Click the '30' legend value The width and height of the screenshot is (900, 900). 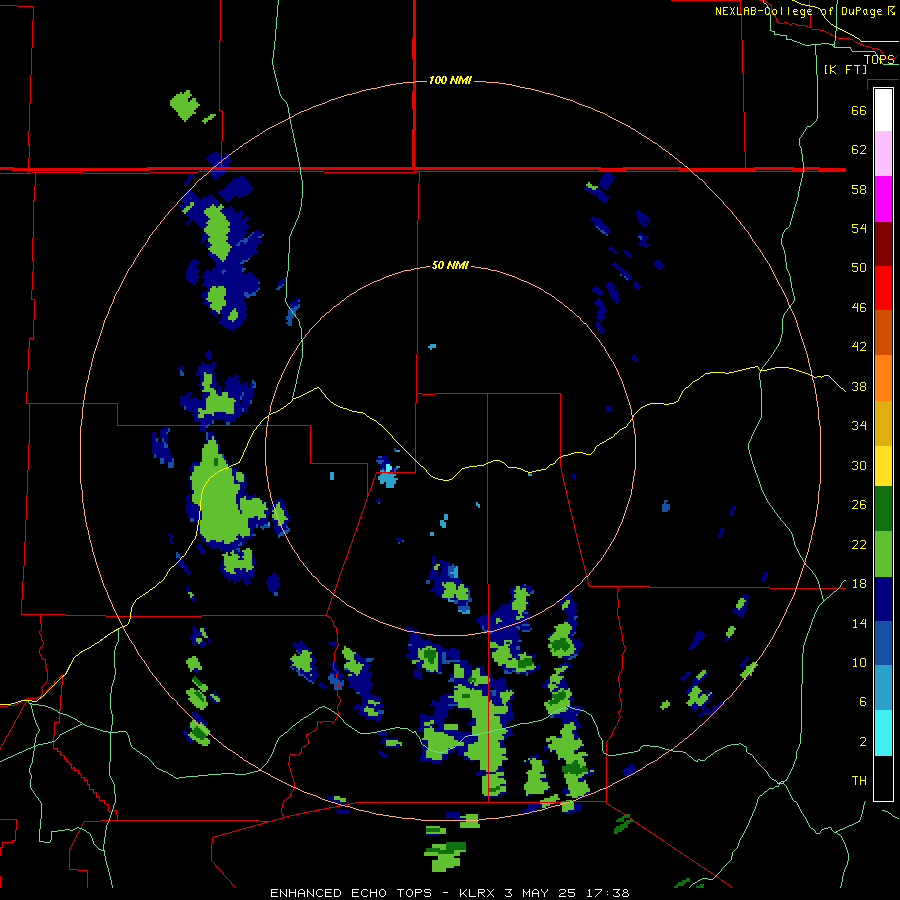(859, 465)
